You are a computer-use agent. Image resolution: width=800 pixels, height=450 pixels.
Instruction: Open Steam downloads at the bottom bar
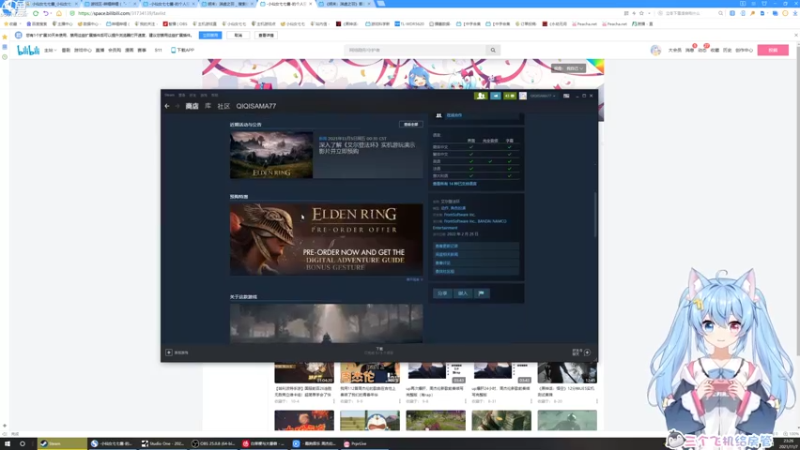pyautogui.click(x=379, y=351)
